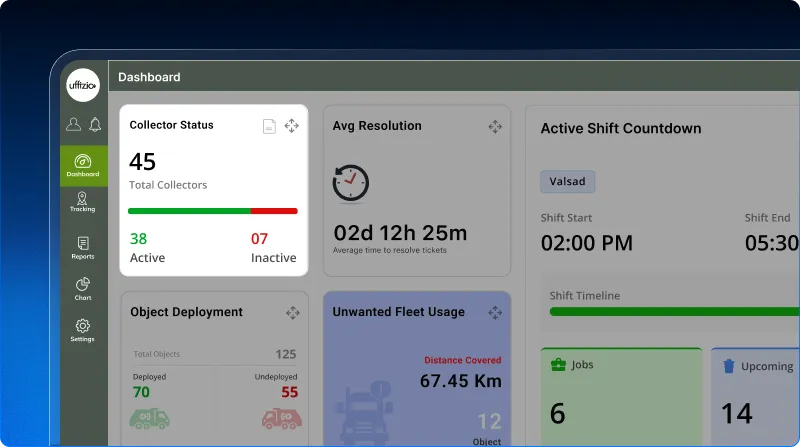Click the 'Distance Covered' label
This screenshot has width=800, height=447.
point(463,360)
